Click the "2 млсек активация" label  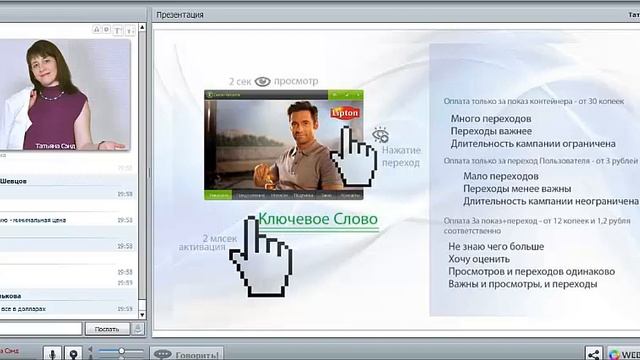[208, 242]
